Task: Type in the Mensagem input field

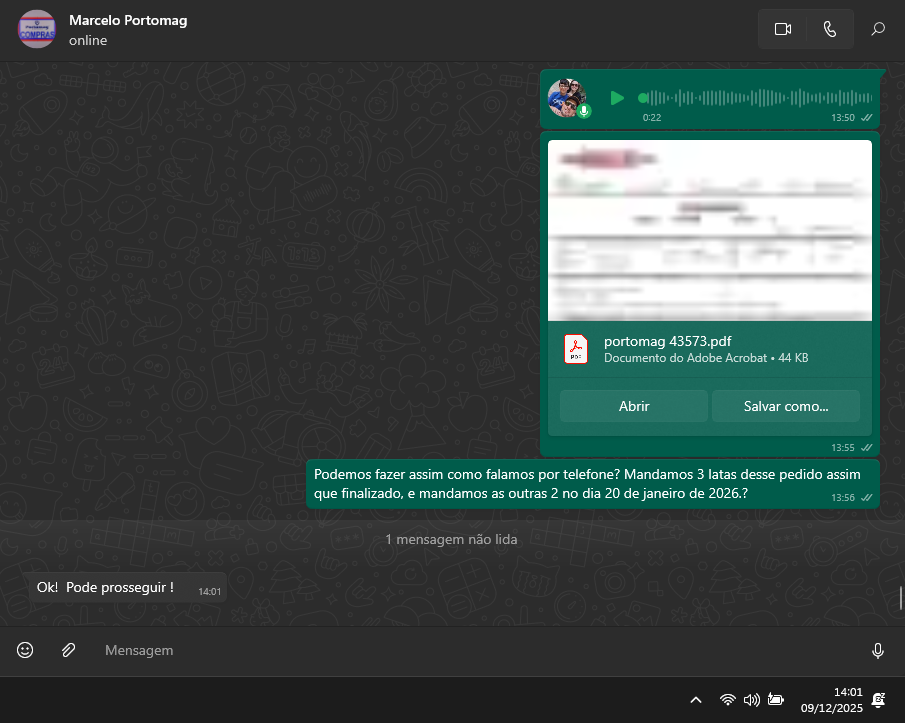Action: pyautogui.click(x=450, y=650)
